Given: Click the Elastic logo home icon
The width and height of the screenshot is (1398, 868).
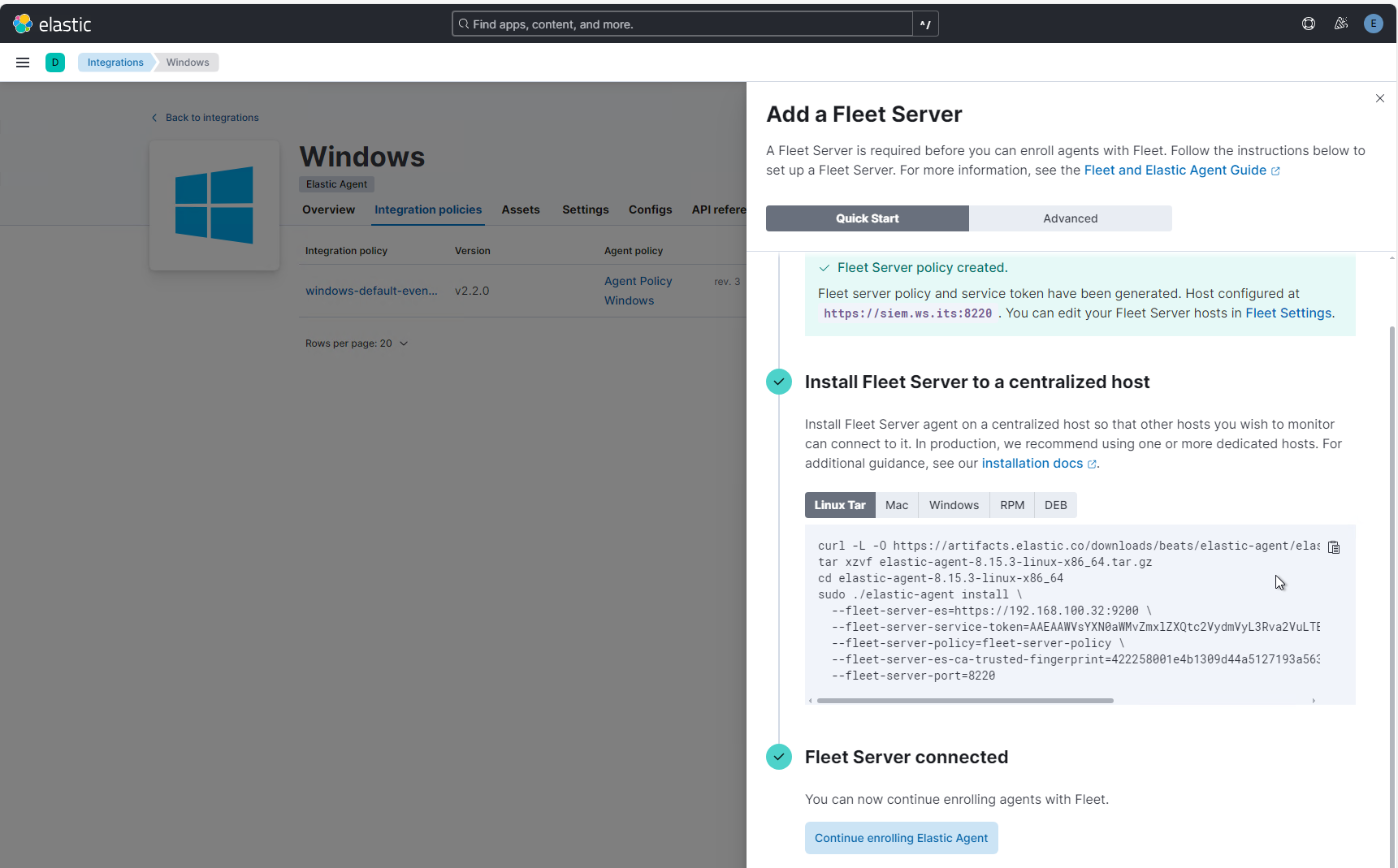Looking at the screenshot, I should [23, 24].
